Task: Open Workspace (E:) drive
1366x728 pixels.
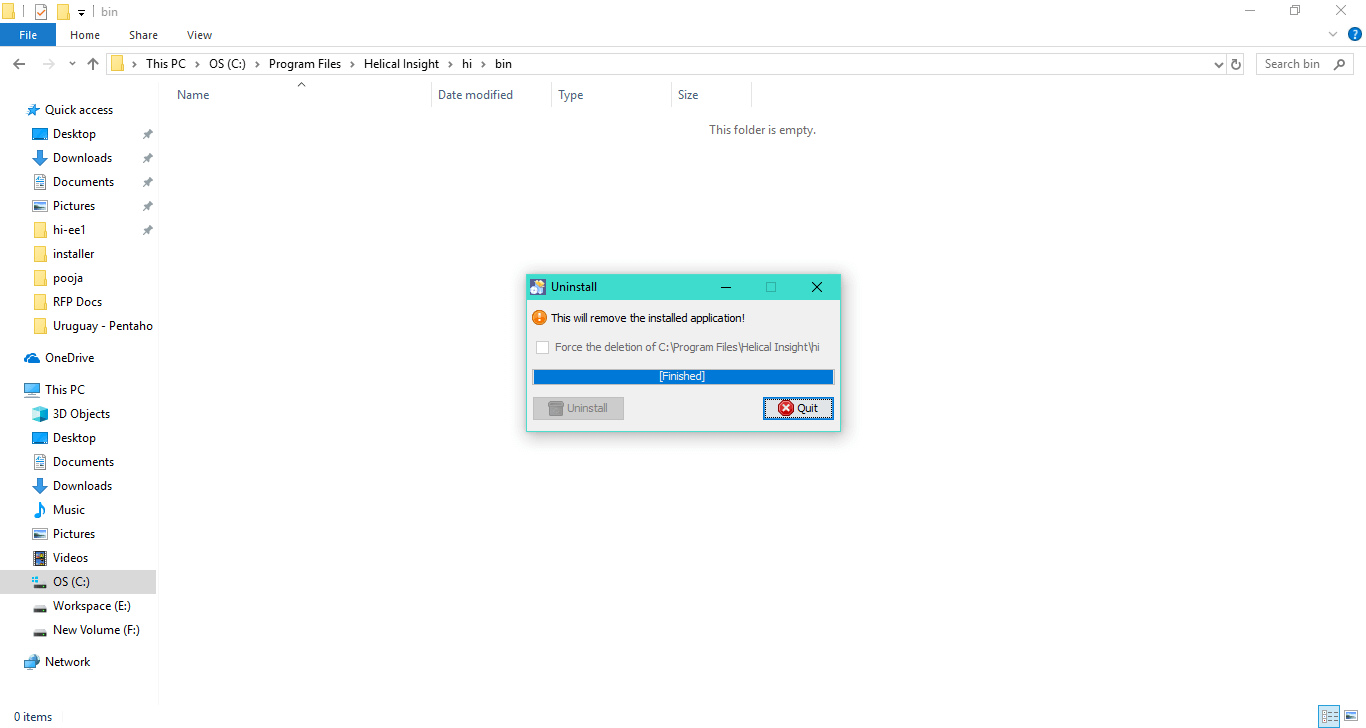Action: click(x=91, y=606)
